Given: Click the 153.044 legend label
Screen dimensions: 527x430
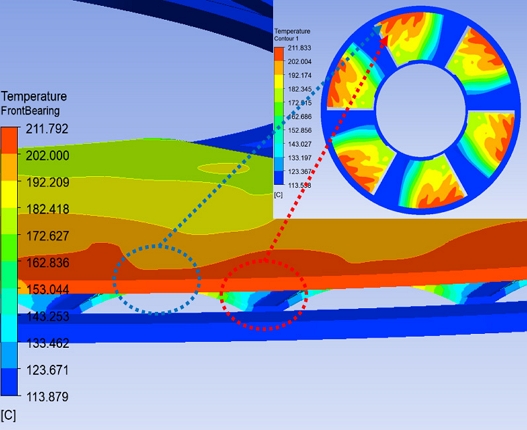Looking at the screenshot, I should [47, 289].
